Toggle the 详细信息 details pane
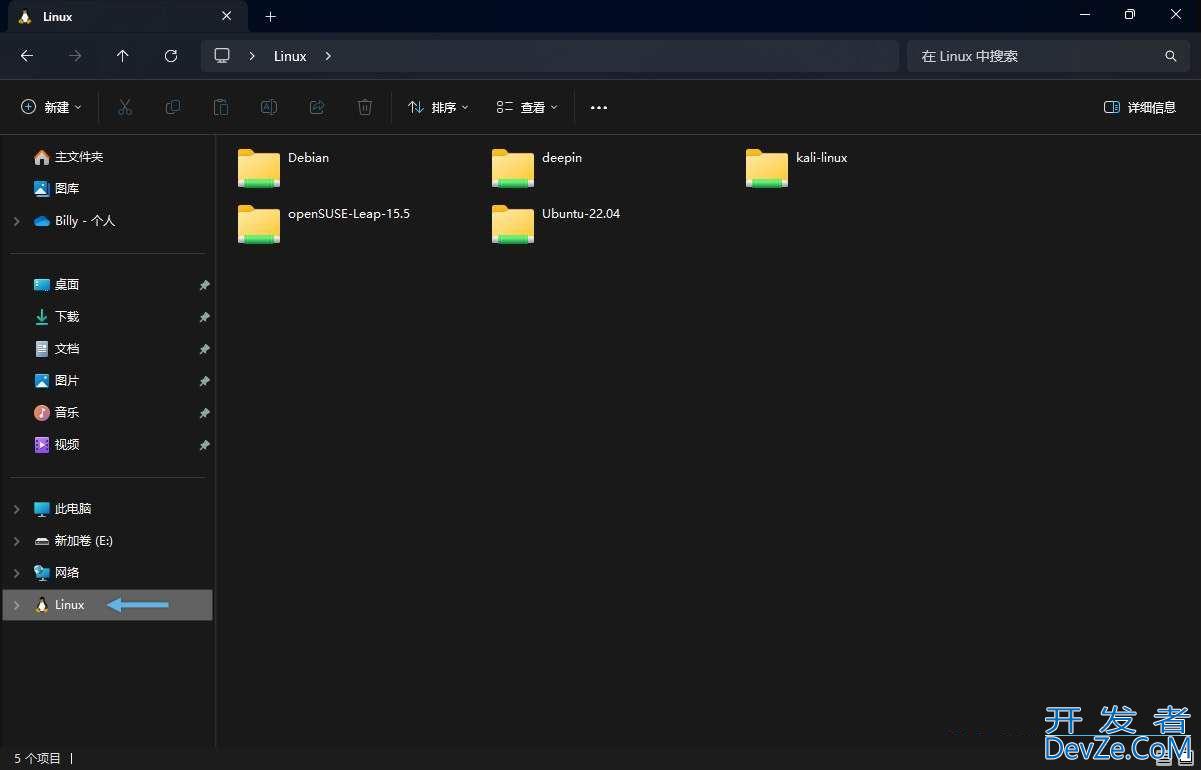This screenshot has width=1201, height=770. [1139, 107]
